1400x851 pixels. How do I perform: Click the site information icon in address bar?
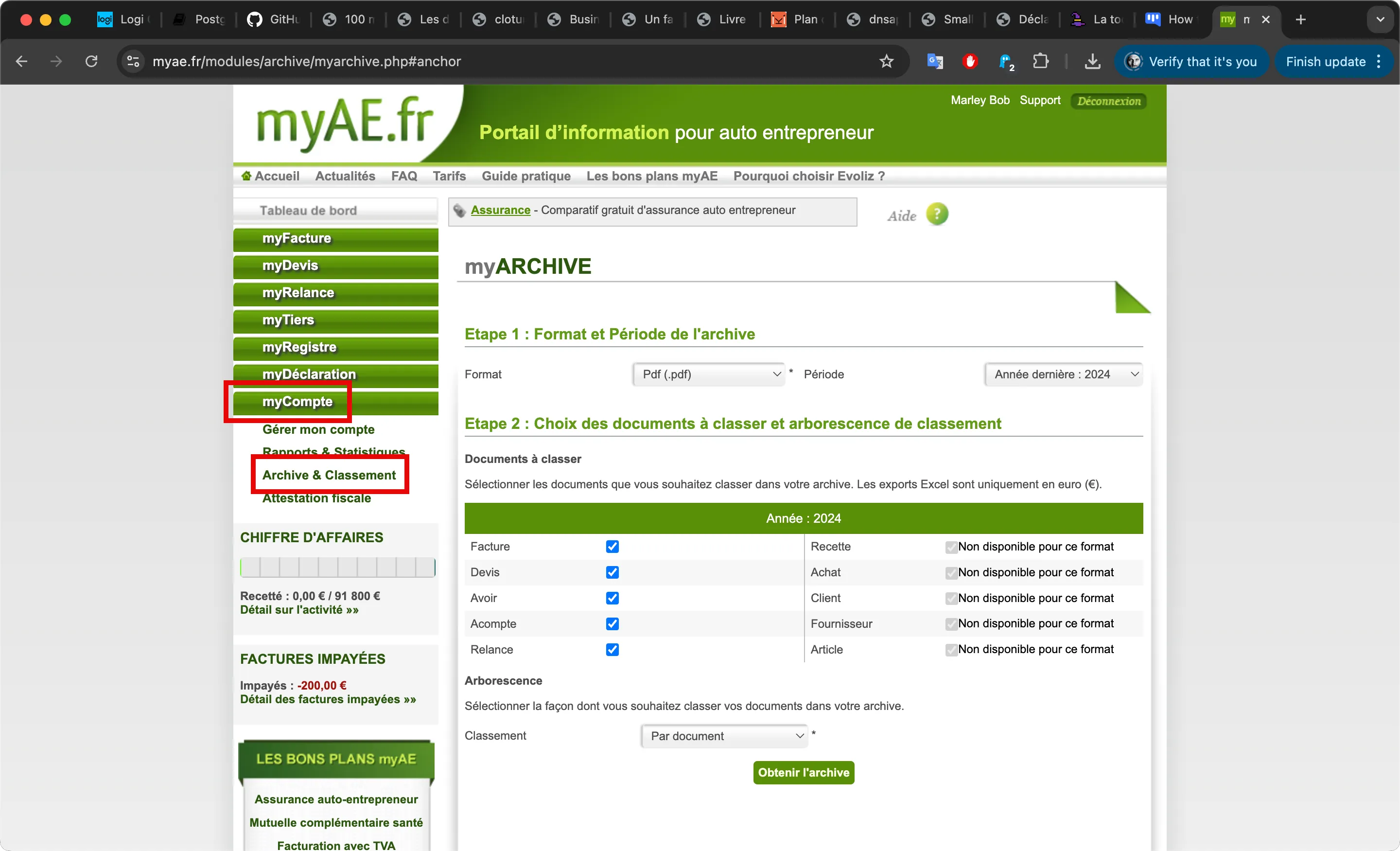133,61
